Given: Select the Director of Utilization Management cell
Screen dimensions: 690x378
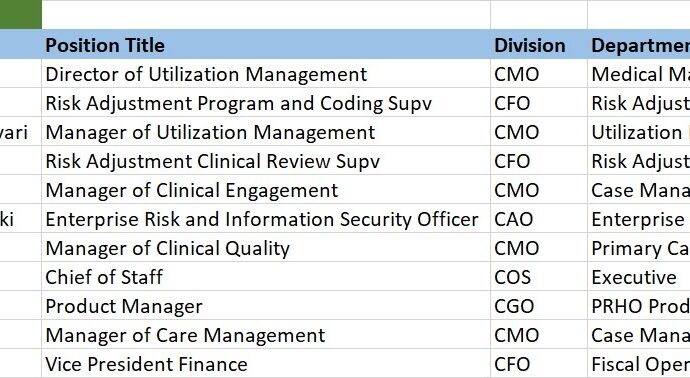Looking at the screenshot, I should [x=266, y=73].
